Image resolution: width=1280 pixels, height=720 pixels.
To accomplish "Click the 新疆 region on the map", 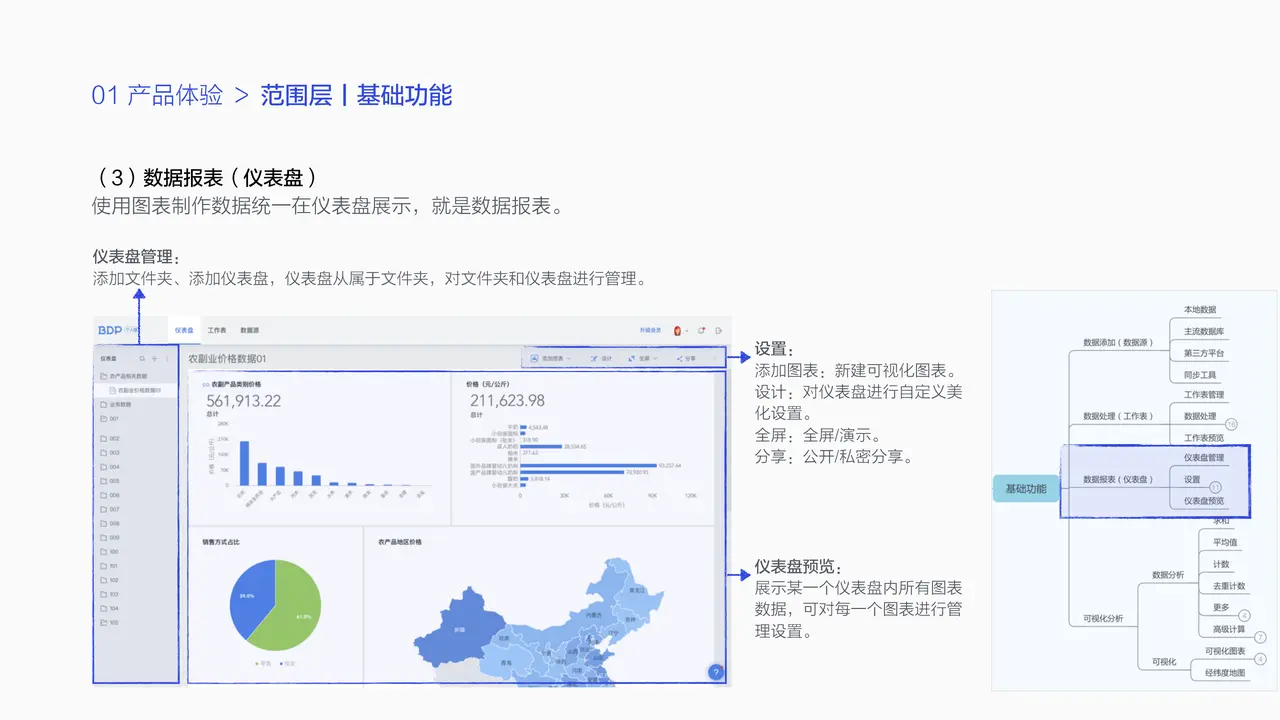I will click(x=459, y=629).
